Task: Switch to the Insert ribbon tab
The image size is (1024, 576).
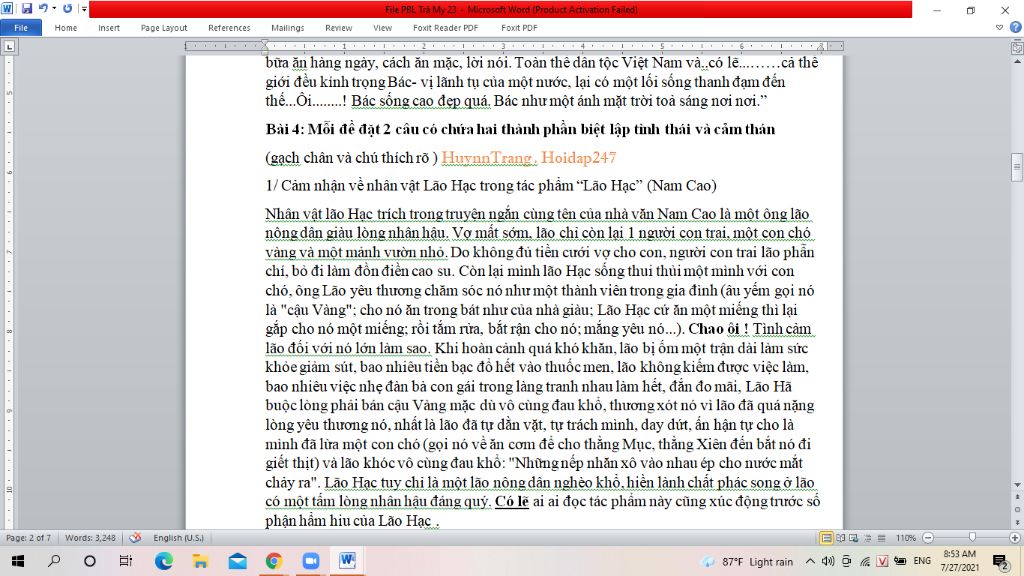Action: pyautogui.click(x=109, y=28)
